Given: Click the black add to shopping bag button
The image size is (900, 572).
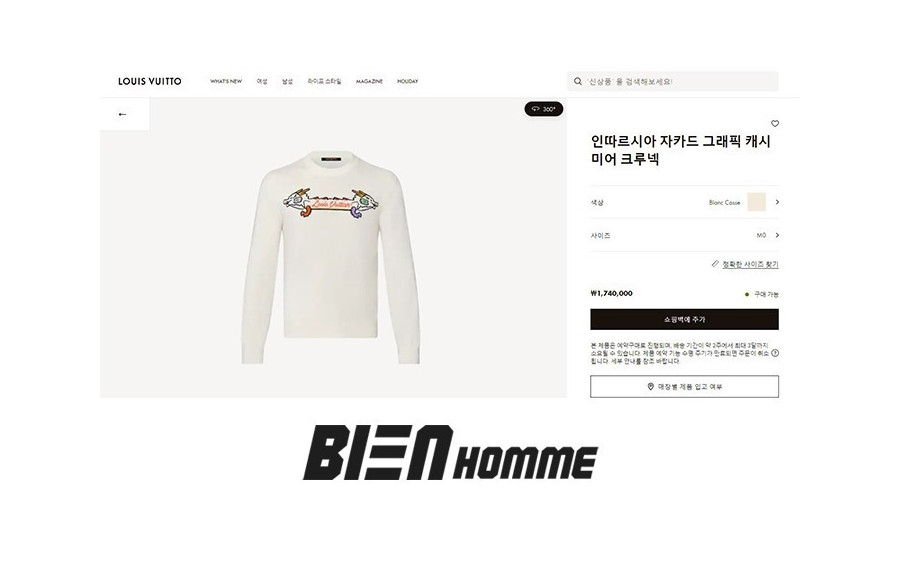Looking at the screenshot, I should pos(684,320).
